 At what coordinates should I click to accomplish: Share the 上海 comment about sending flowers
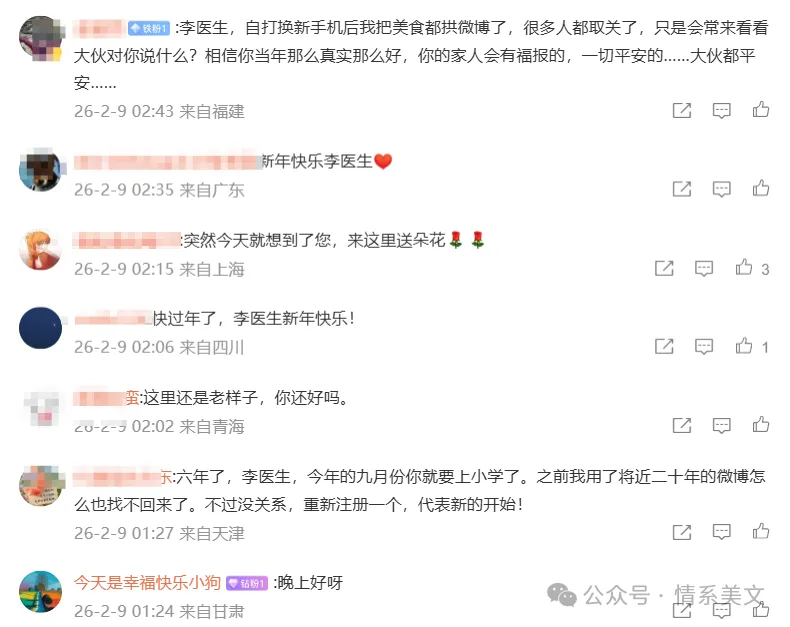coord(664,268)
